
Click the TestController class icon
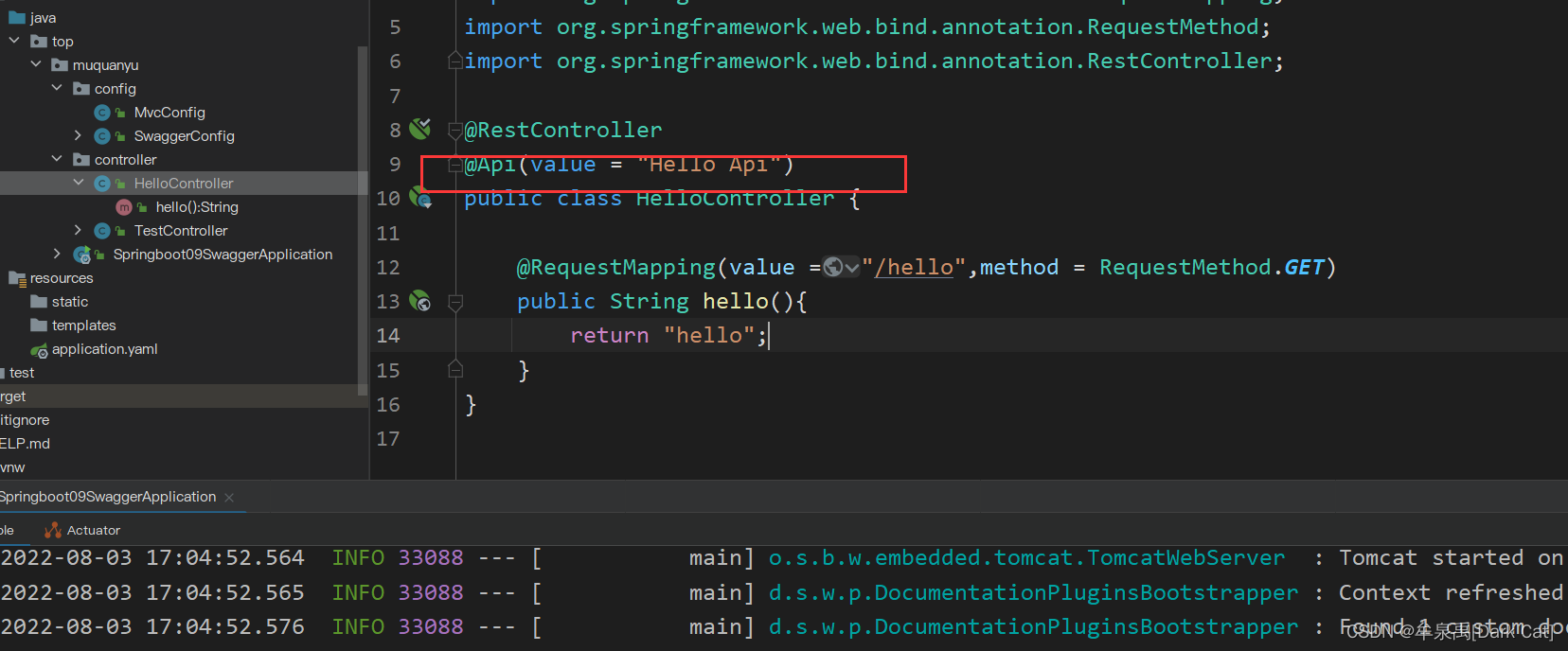(102, 231)
